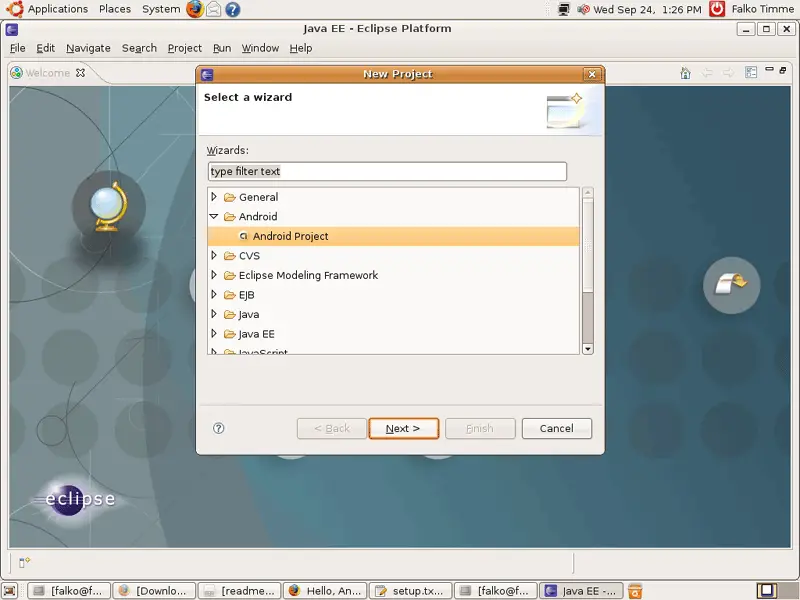Select the Java EE folder row
The image size is (800, 600).
393,334
